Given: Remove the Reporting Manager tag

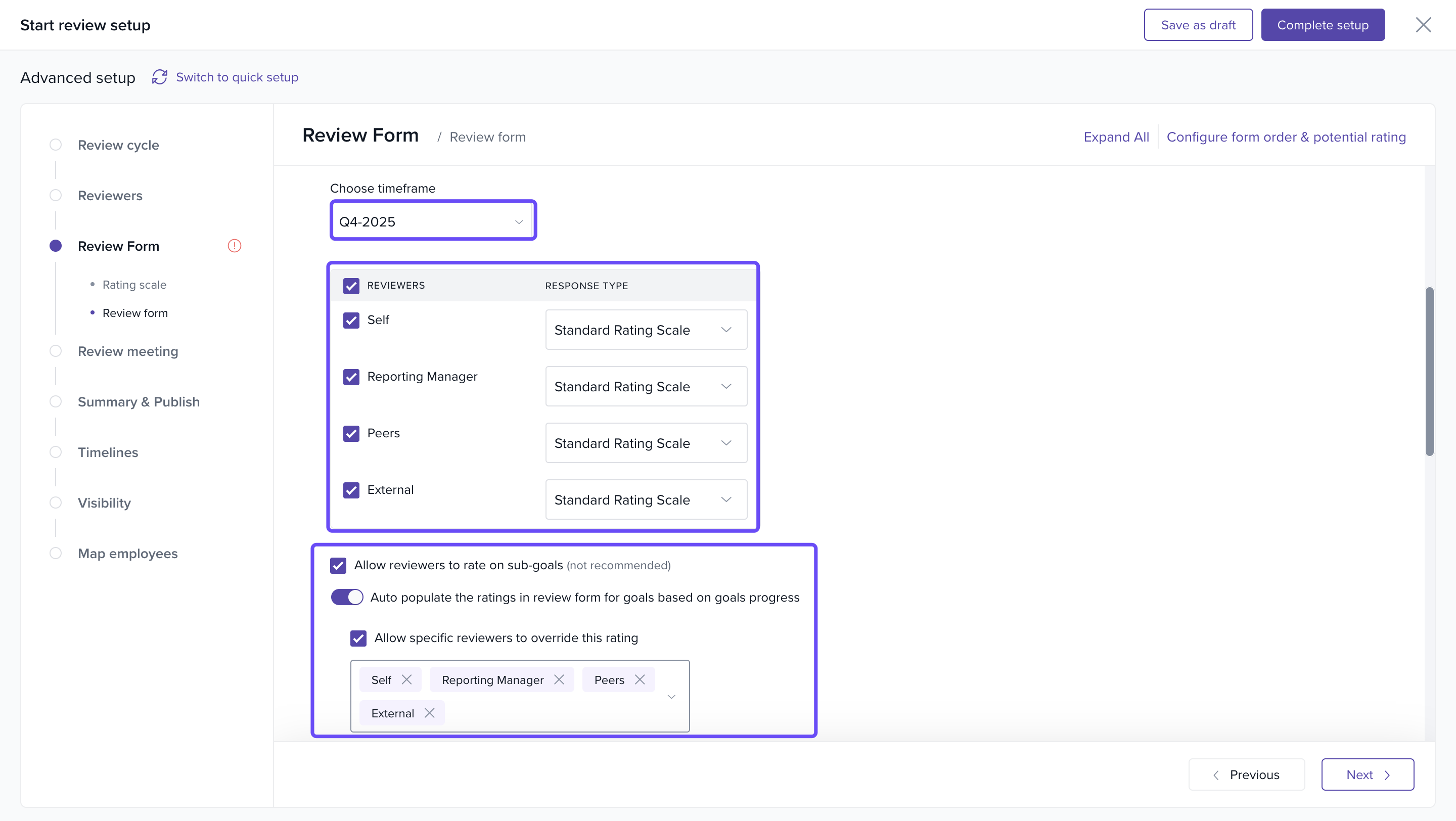Looking at the screenshot, I should tap(559, 680).
